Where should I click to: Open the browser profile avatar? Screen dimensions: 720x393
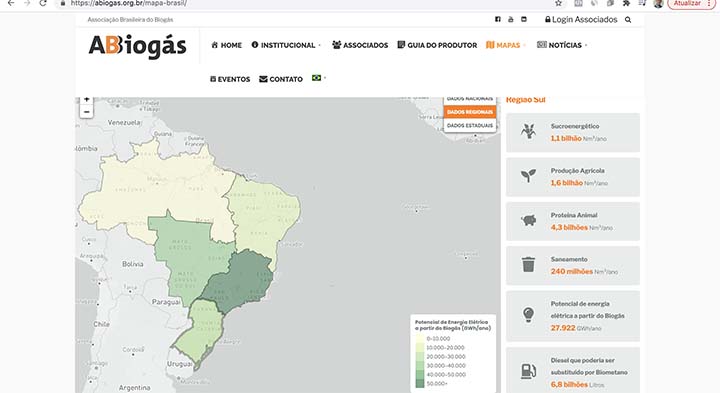(x=658, y=3)
